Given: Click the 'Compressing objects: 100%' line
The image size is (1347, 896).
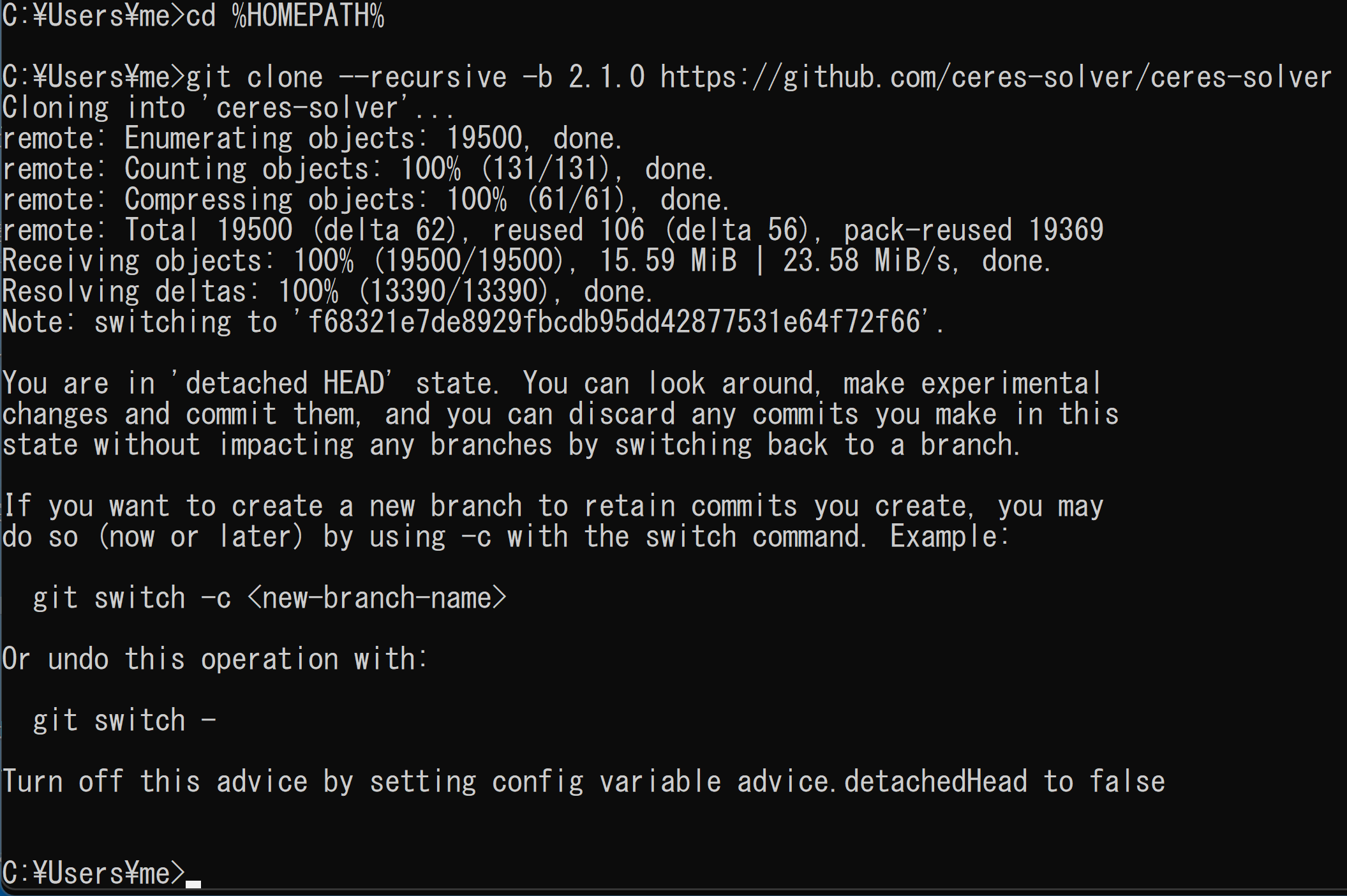Looking at the screenshot, I should pyautogui.click(x=366, y=200).
